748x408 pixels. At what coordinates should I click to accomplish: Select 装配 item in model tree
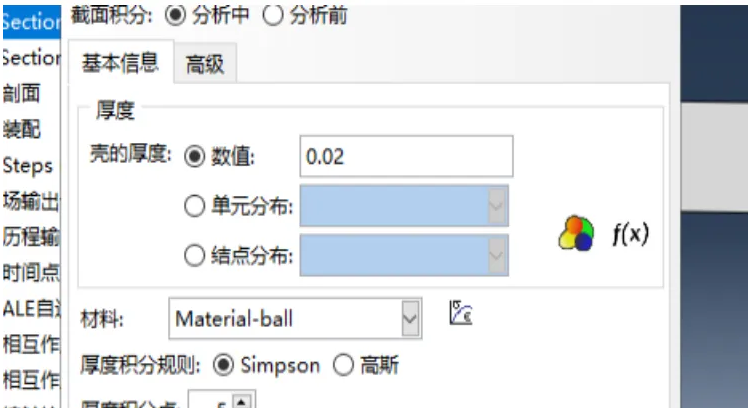(x=21, y=129)
